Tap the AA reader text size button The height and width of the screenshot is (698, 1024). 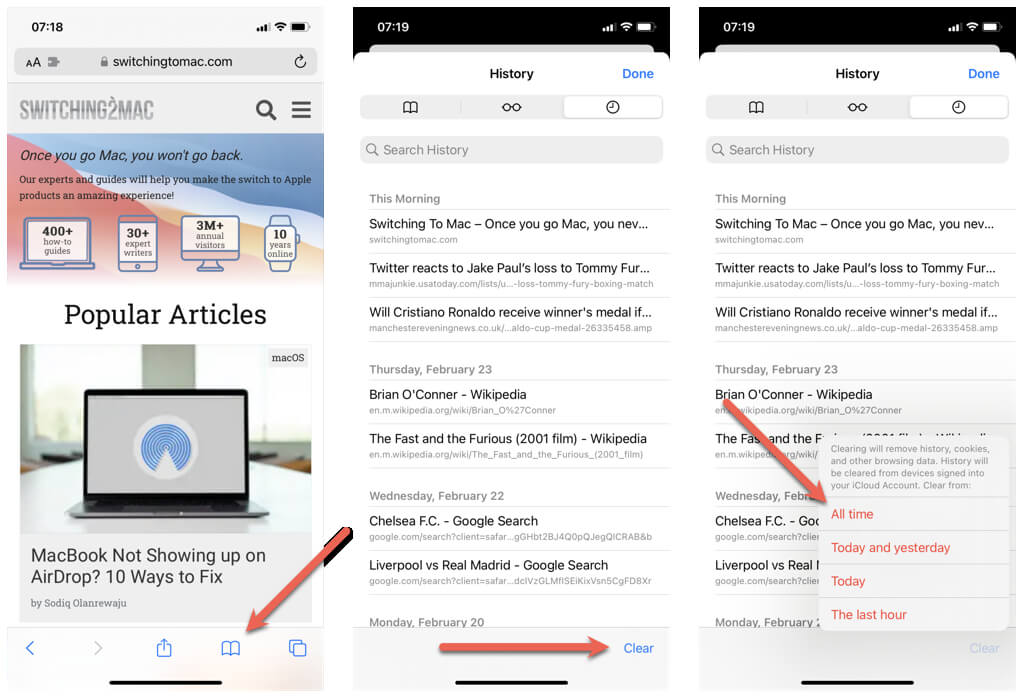33,62
